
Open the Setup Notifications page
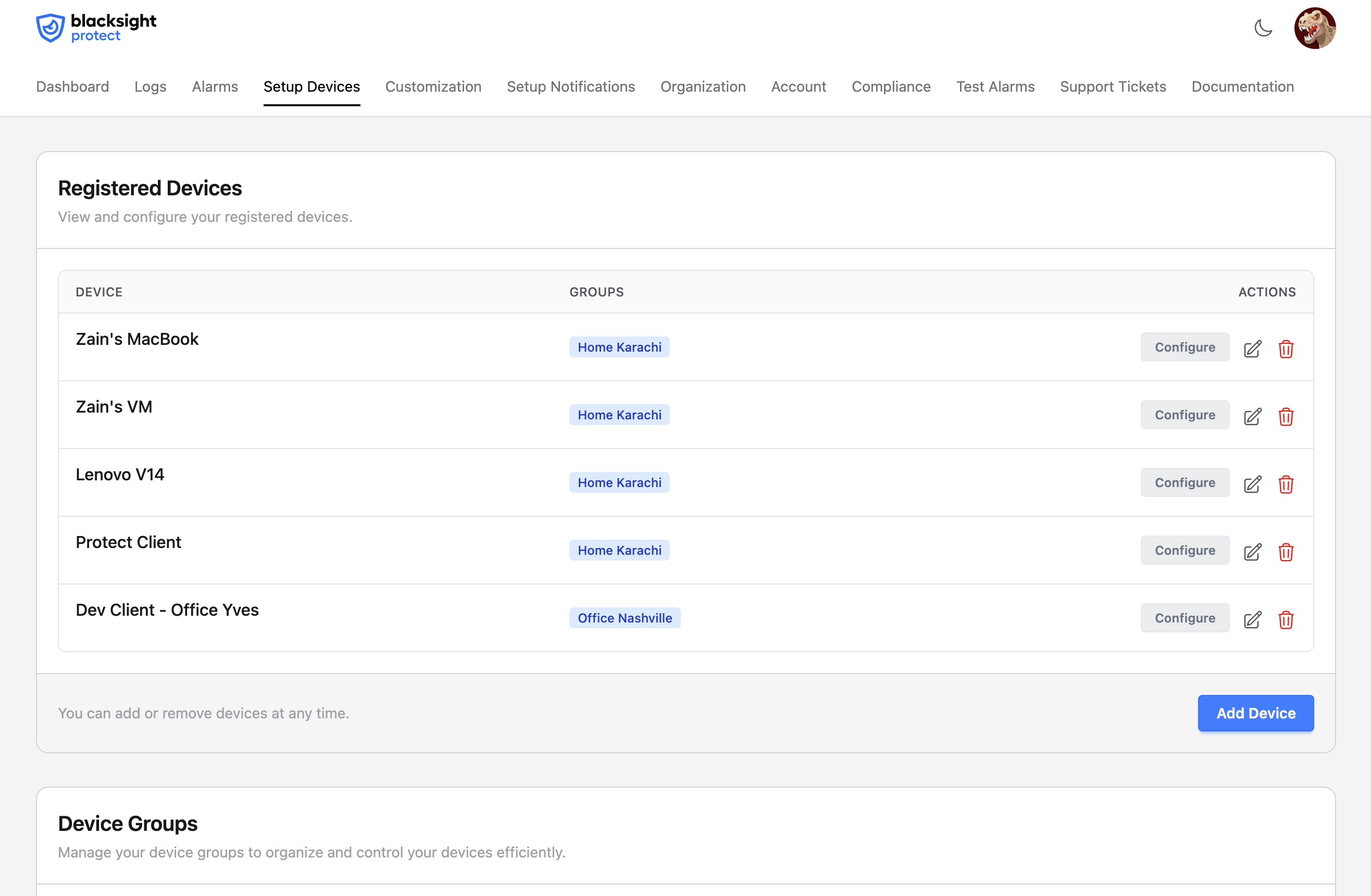(570, 86)
